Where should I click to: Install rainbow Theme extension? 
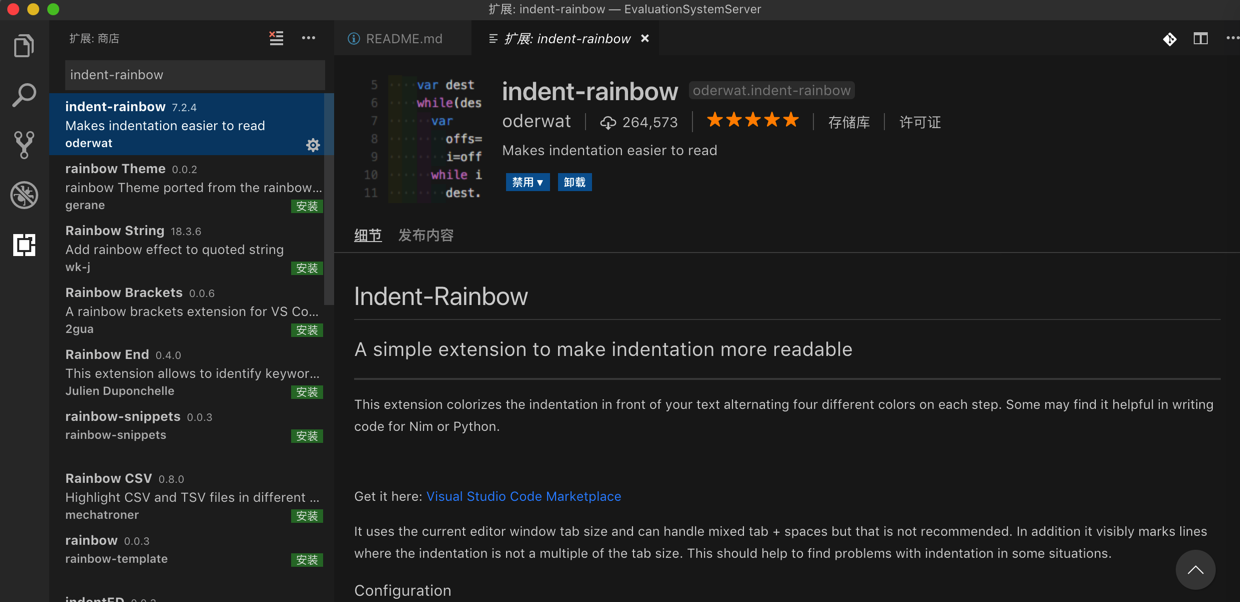pyautogui.click(x=307, y=206)
